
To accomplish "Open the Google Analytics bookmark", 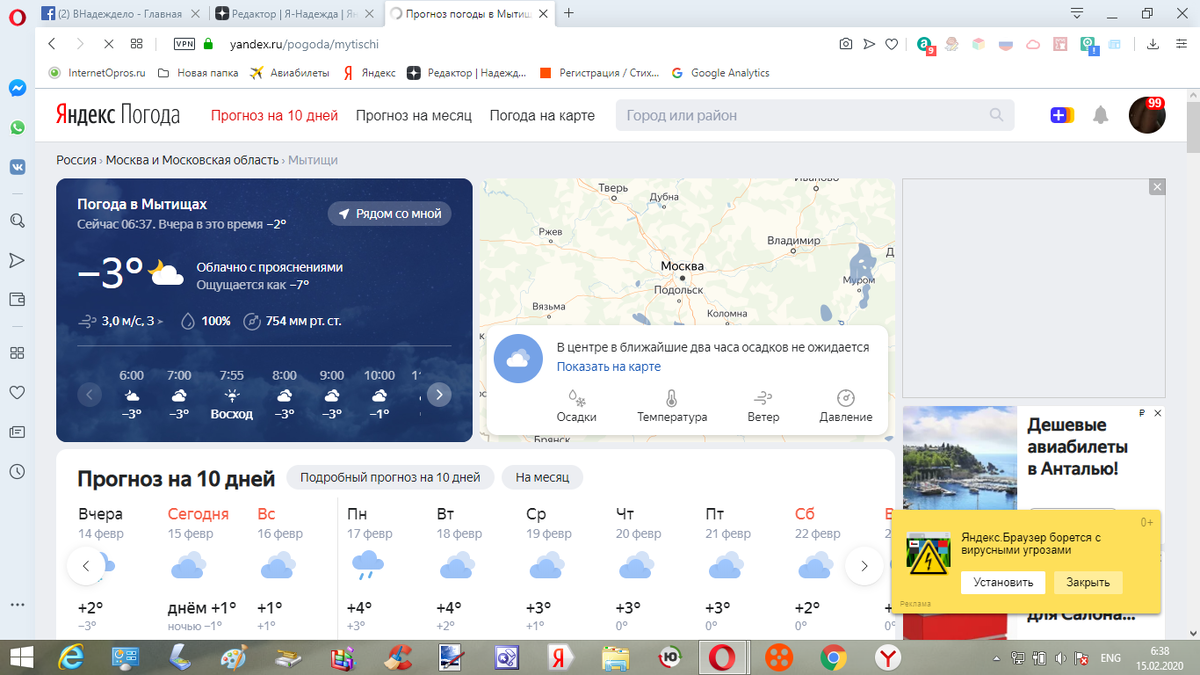I will 721,73.
